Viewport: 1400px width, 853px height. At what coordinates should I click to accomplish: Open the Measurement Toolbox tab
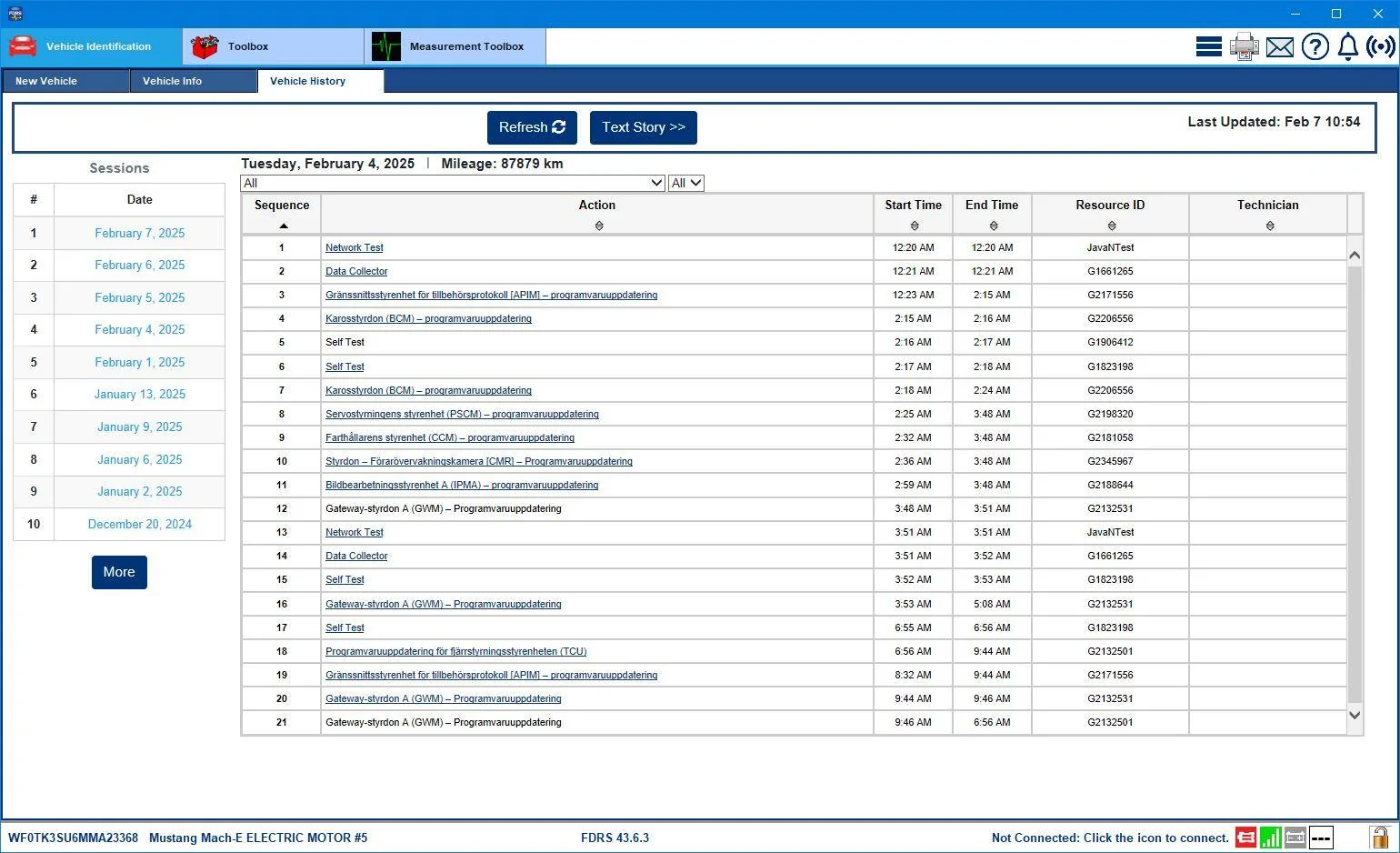click(455, 46)
